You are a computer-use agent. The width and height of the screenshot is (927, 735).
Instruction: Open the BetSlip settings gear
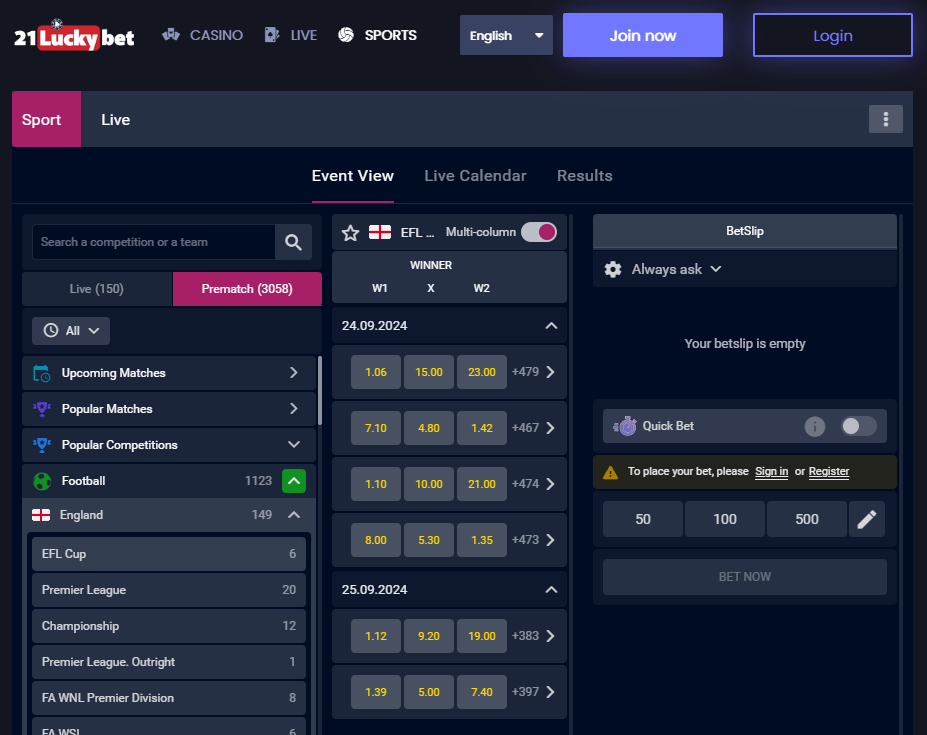pos(613,268)
